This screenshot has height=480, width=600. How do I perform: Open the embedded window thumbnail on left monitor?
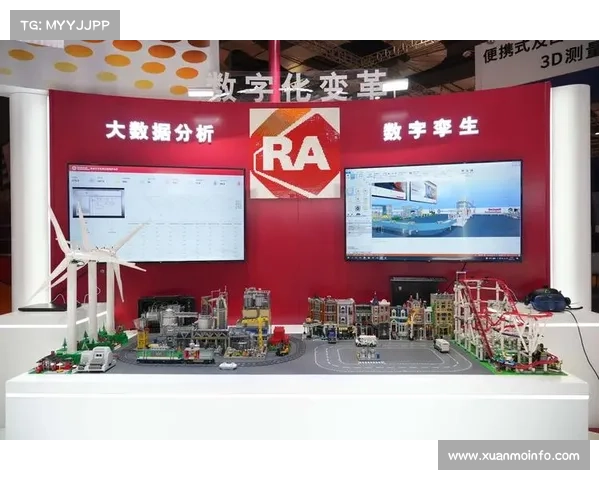(98, 203)
